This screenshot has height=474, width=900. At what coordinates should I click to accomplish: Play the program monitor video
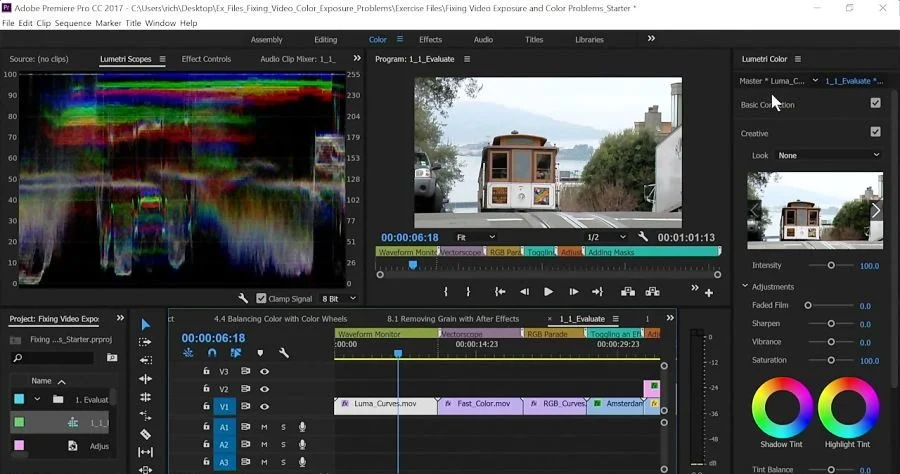(x=548, y=292)
